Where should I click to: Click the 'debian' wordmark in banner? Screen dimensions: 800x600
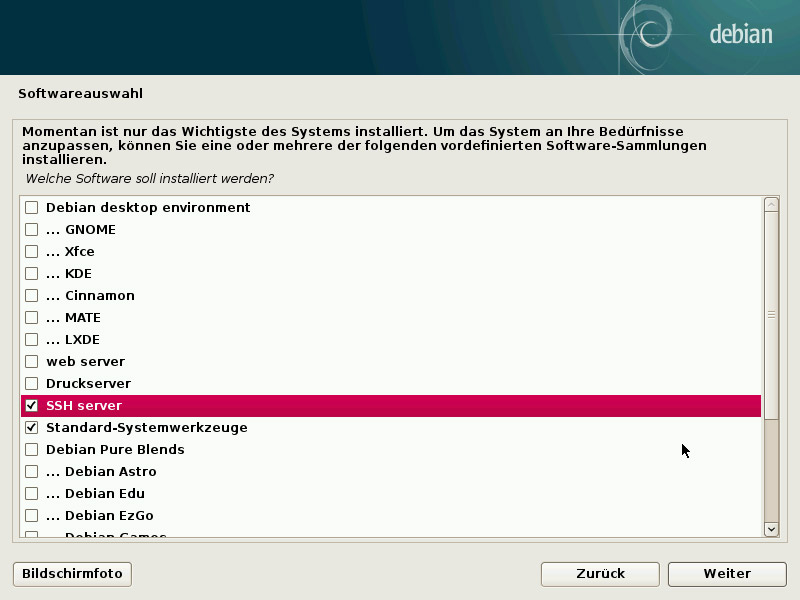coord(741,34)
